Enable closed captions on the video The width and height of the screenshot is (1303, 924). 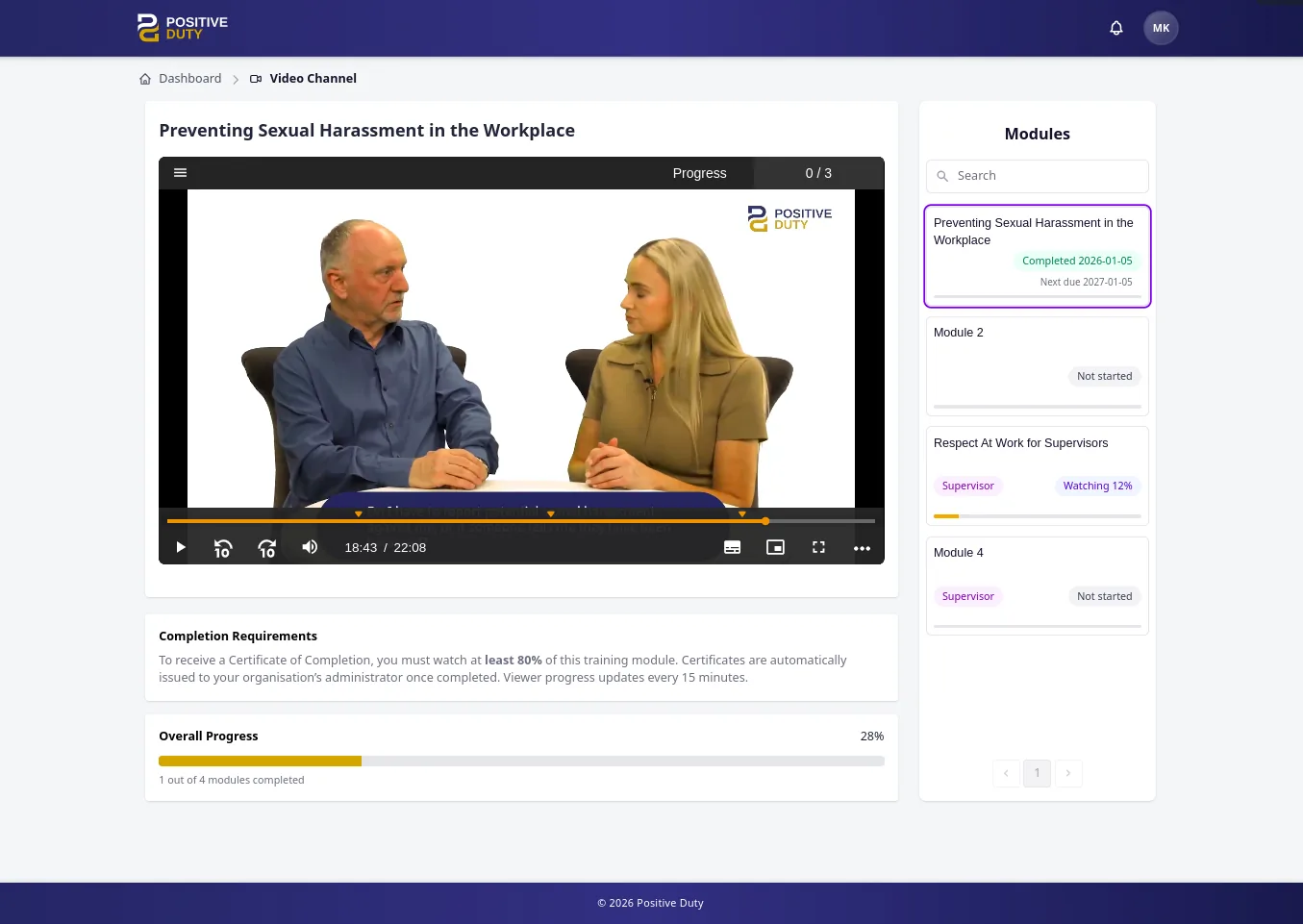(x=732, y=547)
